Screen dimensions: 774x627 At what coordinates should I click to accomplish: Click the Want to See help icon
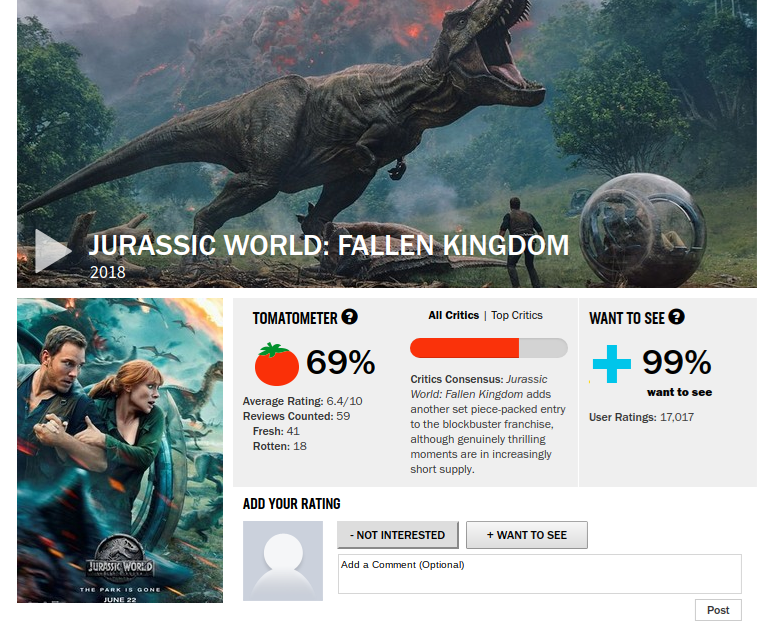[676, 317]
